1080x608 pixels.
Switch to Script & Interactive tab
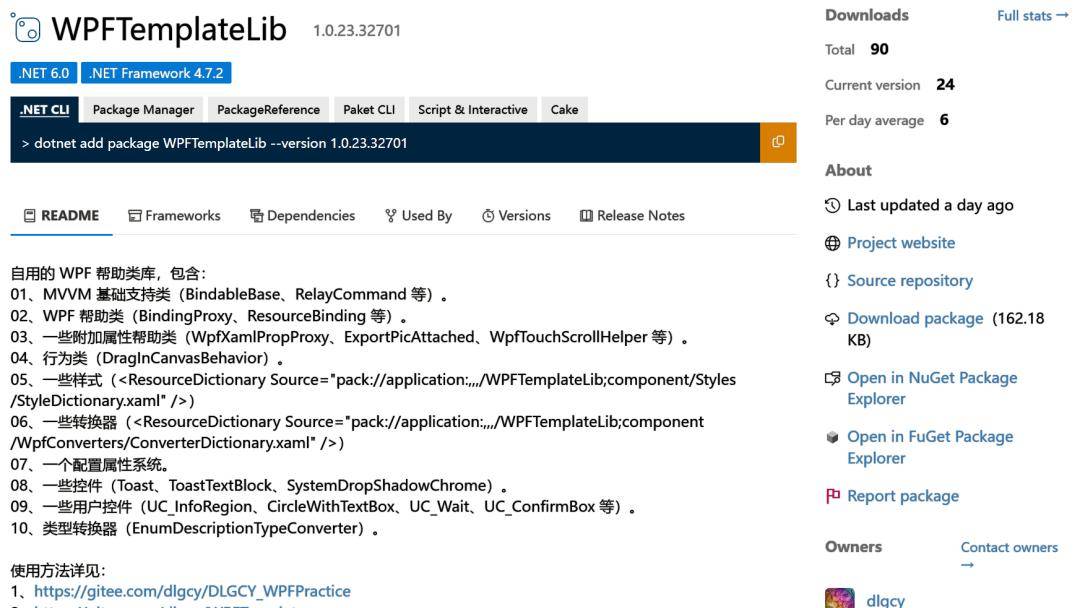point(472,110)
